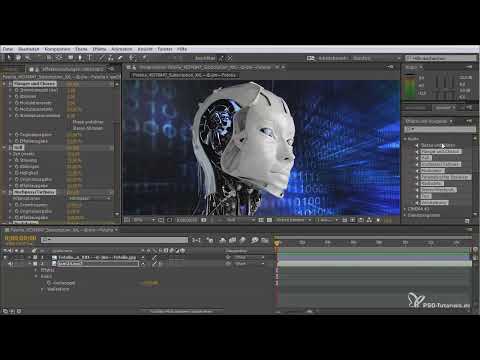The width and height of the screenshot is (480, 360).
Task: Select the Zoom magnifier tool
Action: (x=28, y=58)
